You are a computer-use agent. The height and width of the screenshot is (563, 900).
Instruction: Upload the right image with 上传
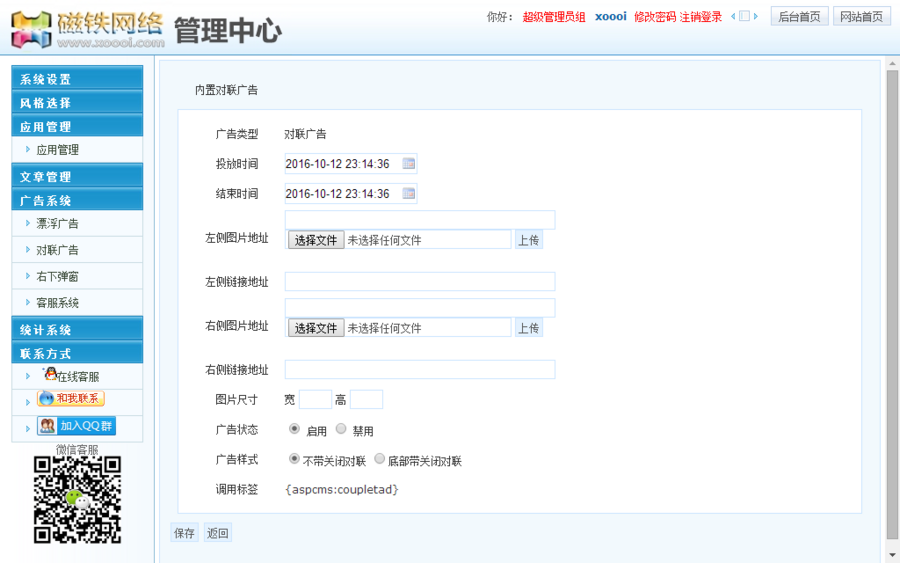click(529, 328)
